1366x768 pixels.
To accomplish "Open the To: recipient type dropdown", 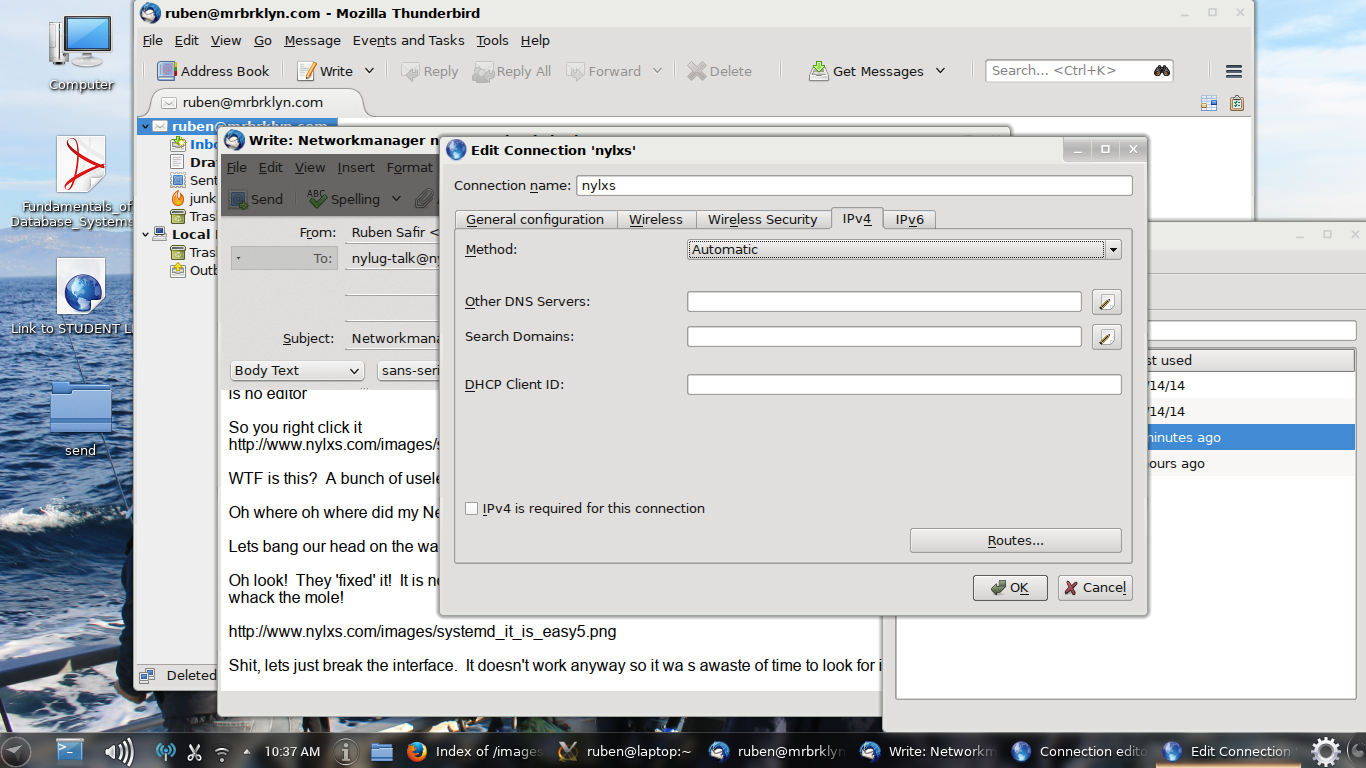I will (284, 258).
